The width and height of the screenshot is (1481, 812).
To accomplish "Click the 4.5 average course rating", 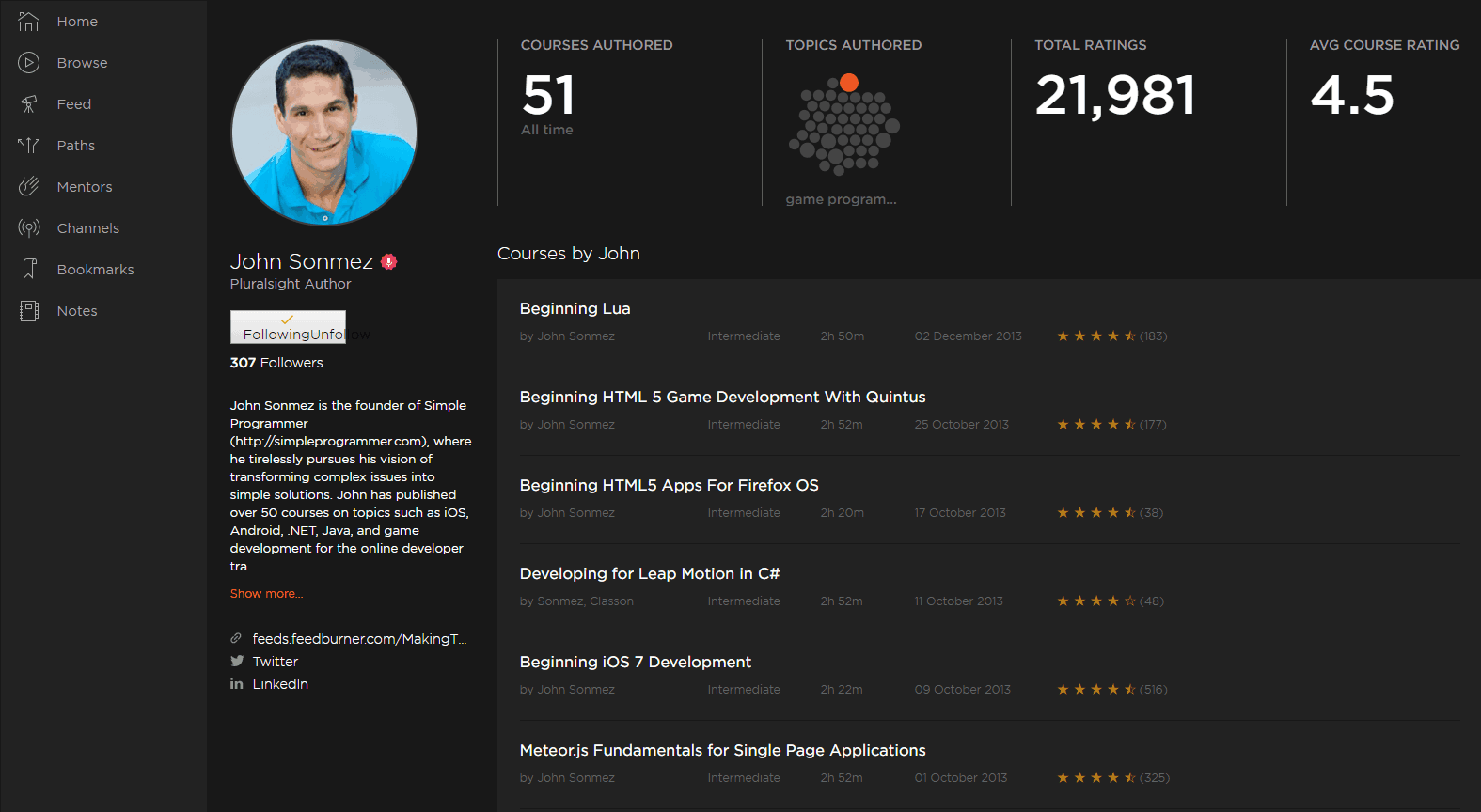I will [1352, 95].
